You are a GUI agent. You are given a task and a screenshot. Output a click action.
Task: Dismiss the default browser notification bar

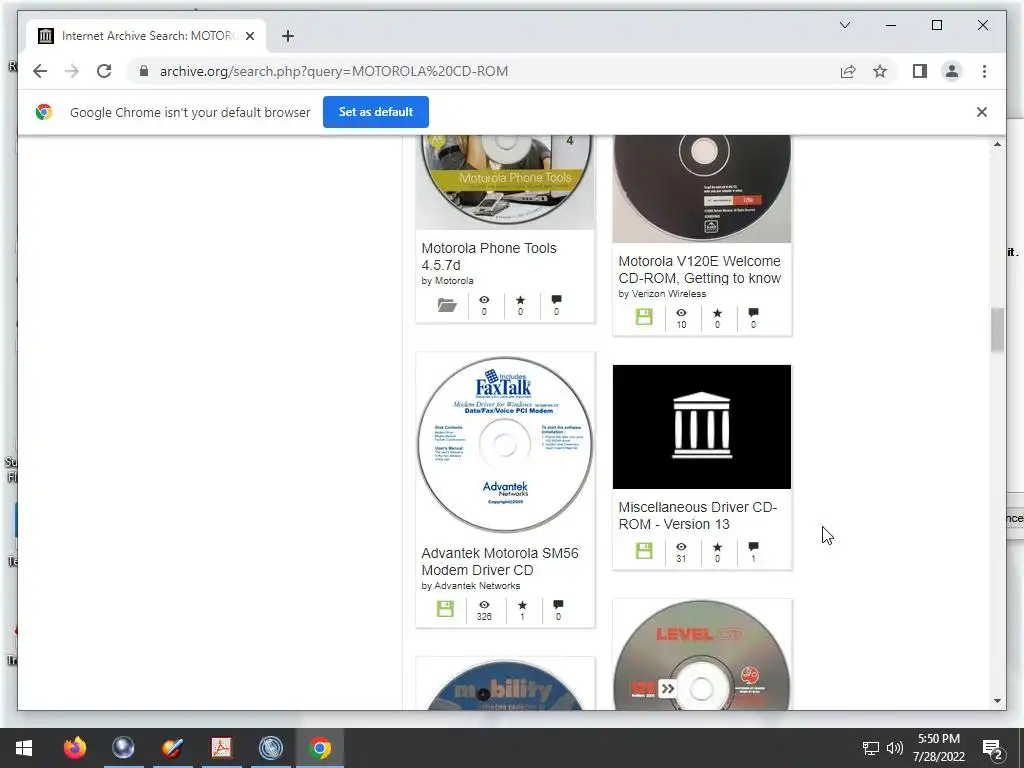point(981,112)
